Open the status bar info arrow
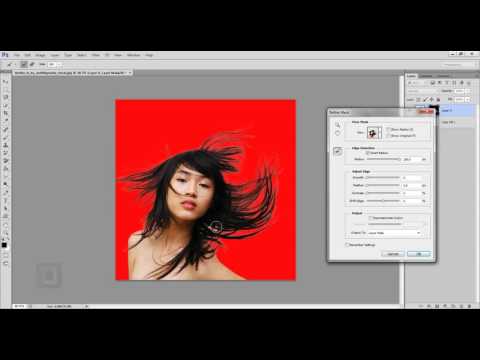 coord(86,306)
